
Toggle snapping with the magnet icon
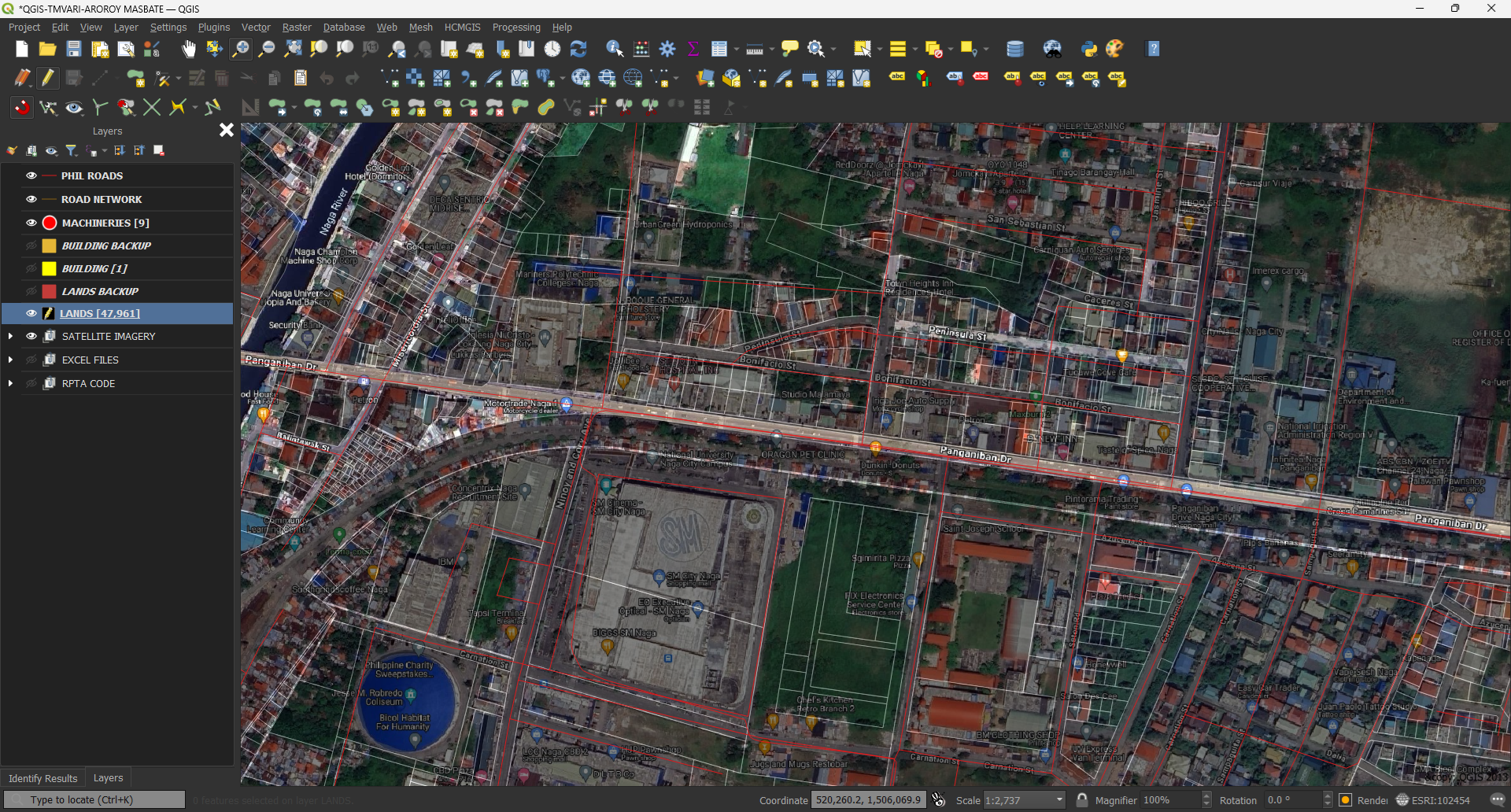[x=22, y=107]
